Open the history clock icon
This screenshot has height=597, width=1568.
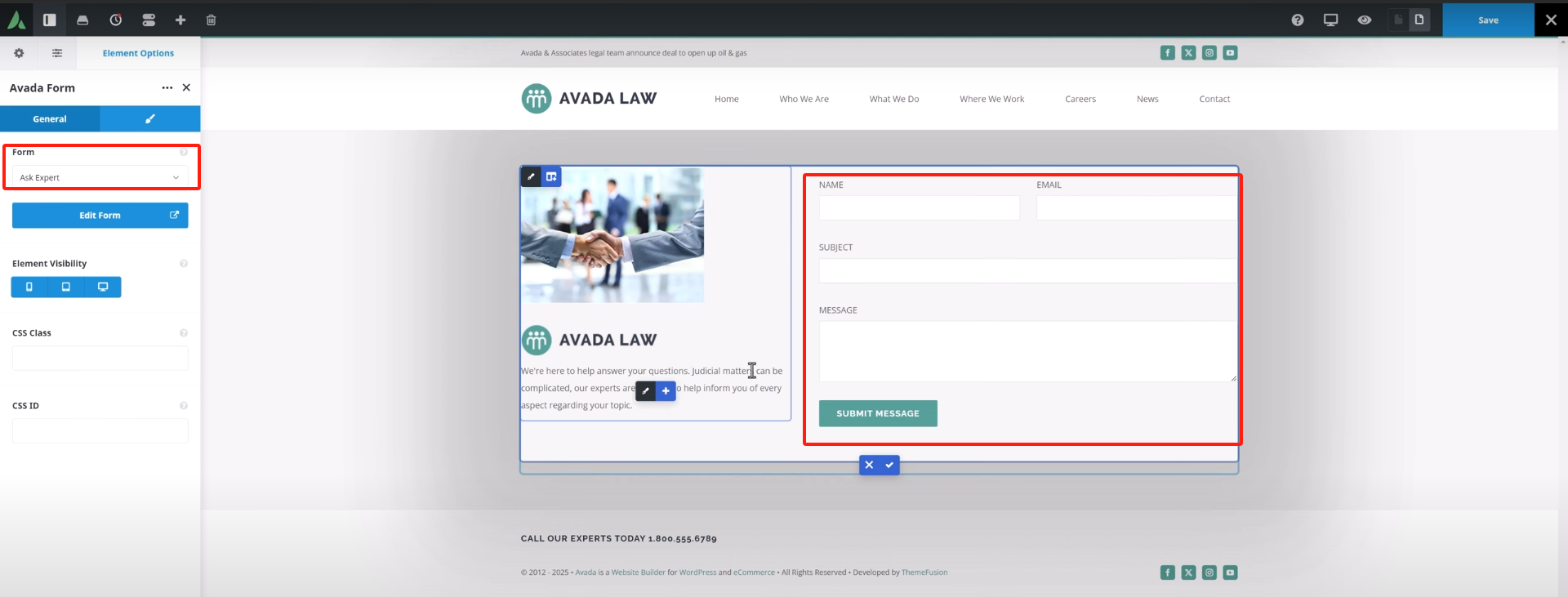tap(116, 20)
